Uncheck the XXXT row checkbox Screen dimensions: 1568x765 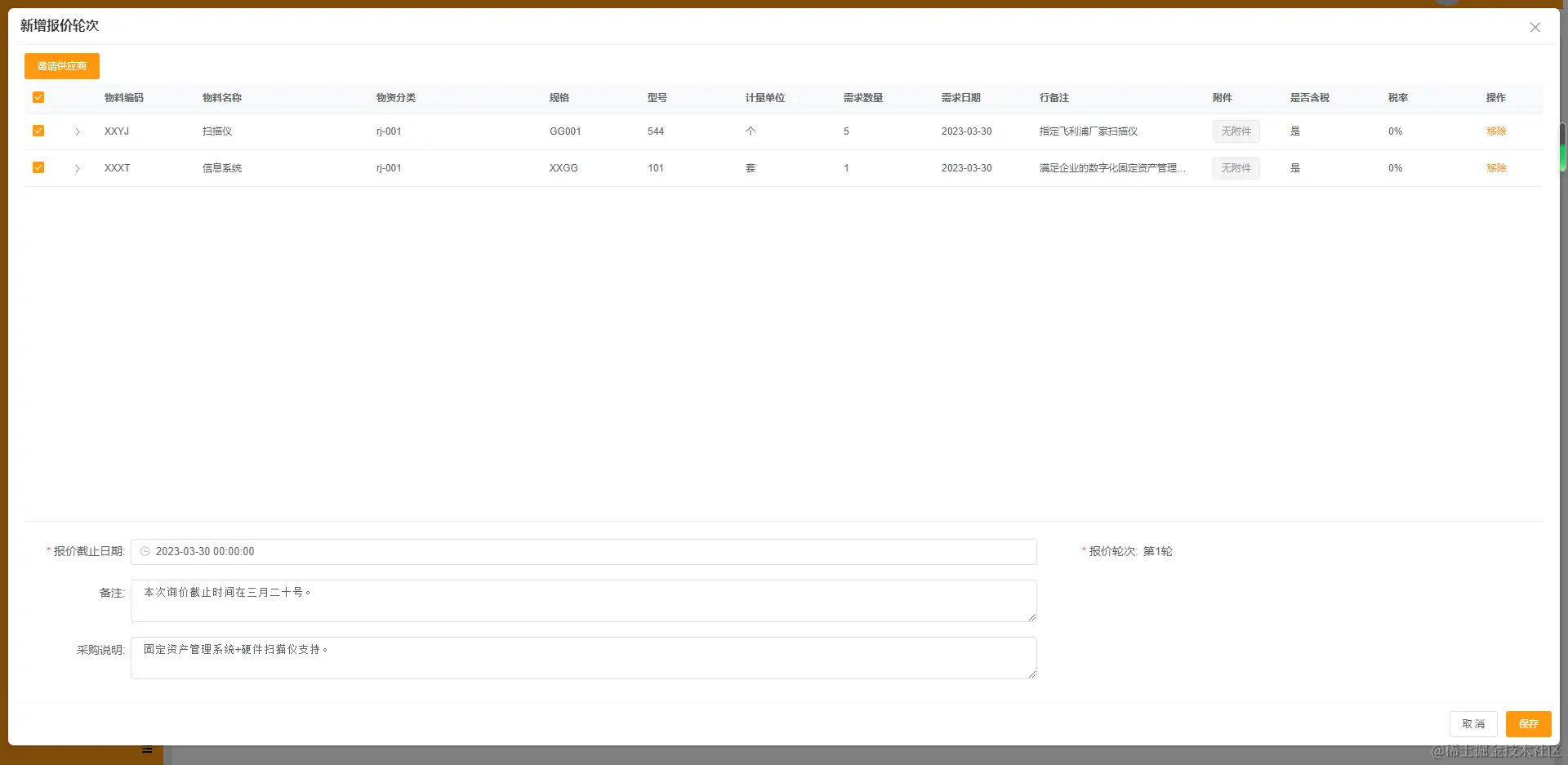(x=38, y=167)
